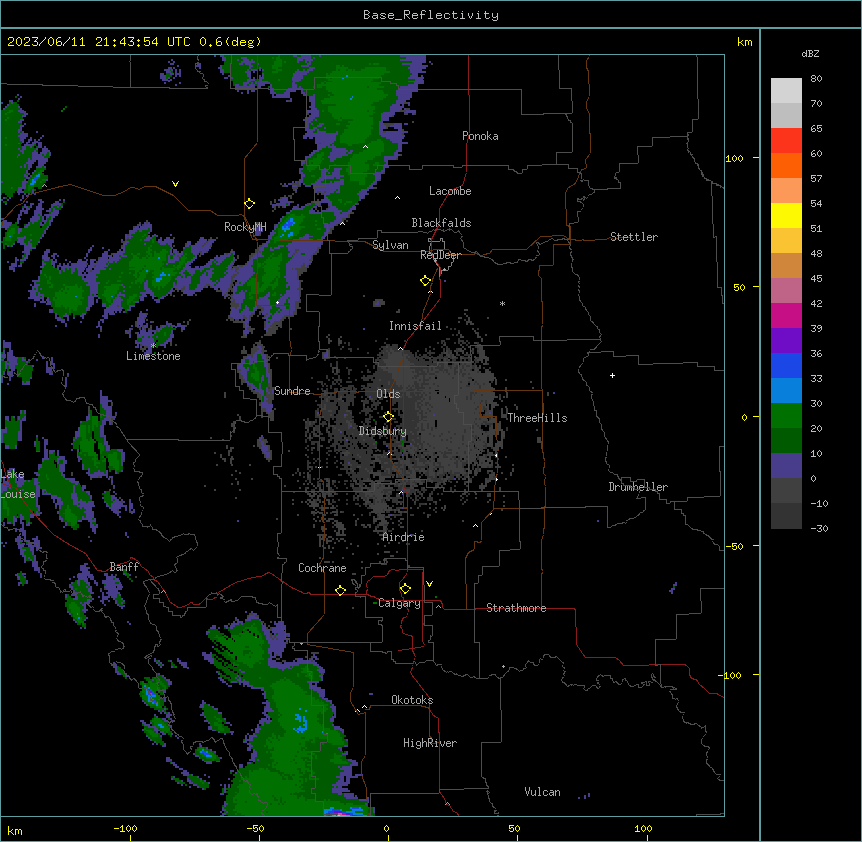Click the Innisfail city label
This screenshot has height=842, width=862.
(415, 326)
